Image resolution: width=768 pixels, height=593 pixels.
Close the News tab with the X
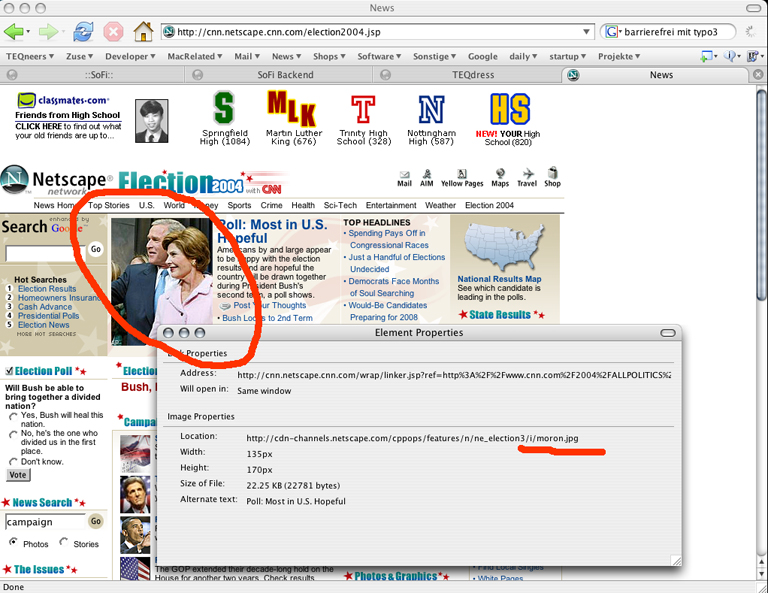click(x=758, y=74)
